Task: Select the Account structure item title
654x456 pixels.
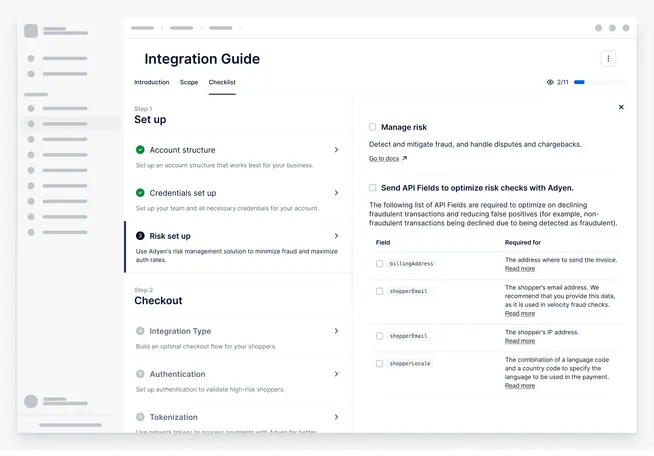Action: pyautogui.click(x=182, y=150)
